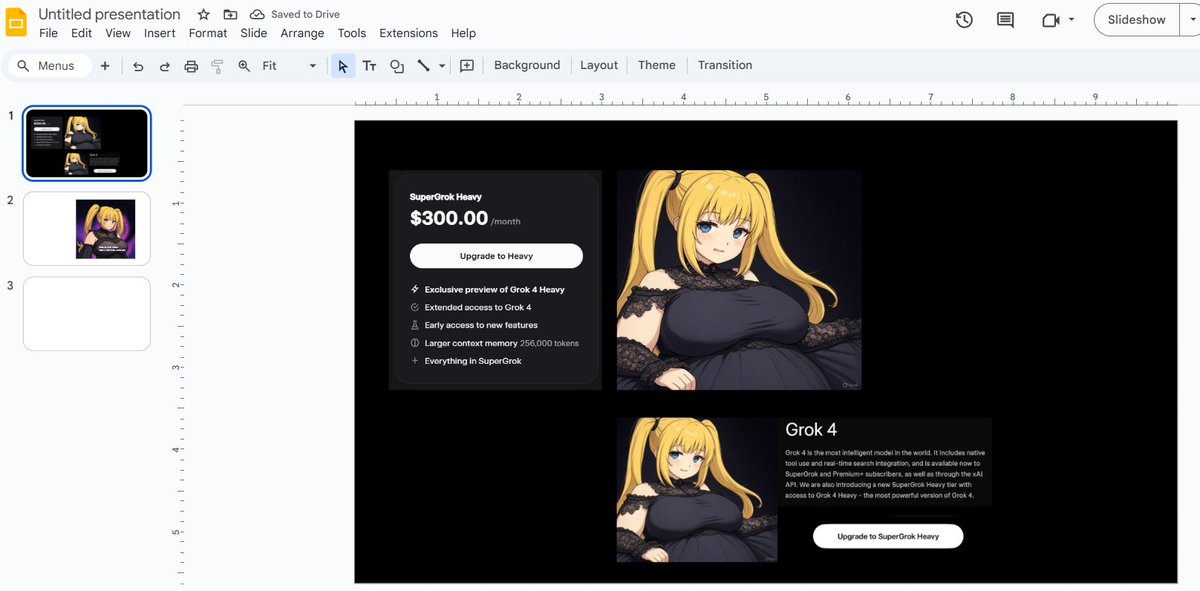Open the Extensions menu
Viewport: 1200px width, 591px height.
click(x=408, y=33)
